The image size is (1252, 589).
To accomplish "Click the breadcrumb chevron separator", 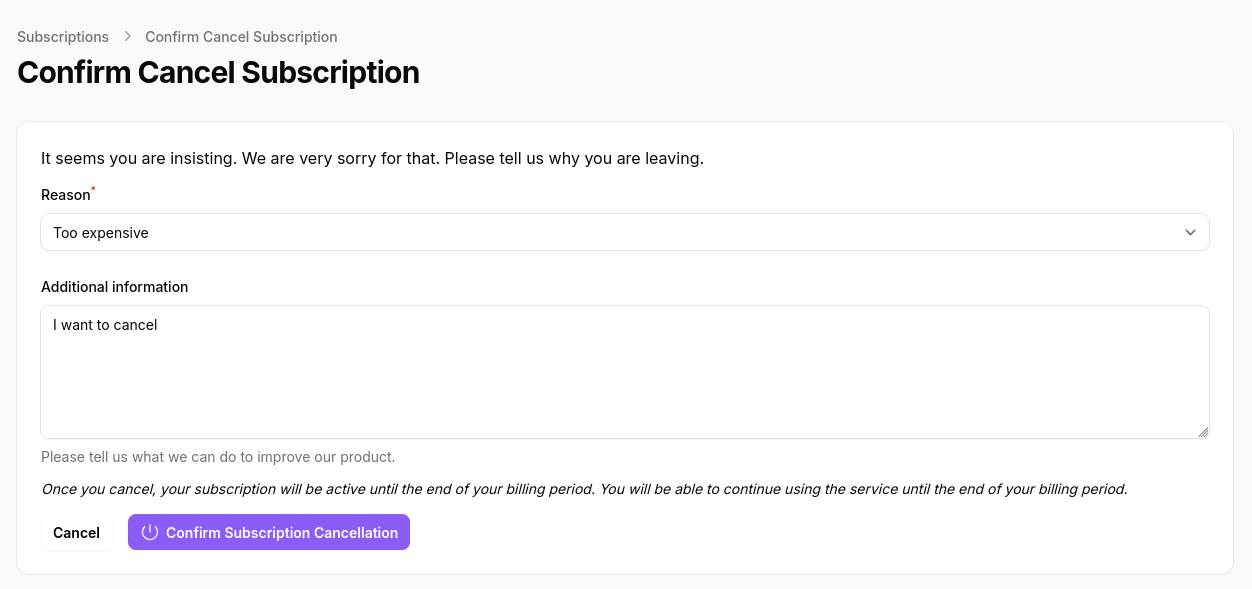I will pos(127,36).
